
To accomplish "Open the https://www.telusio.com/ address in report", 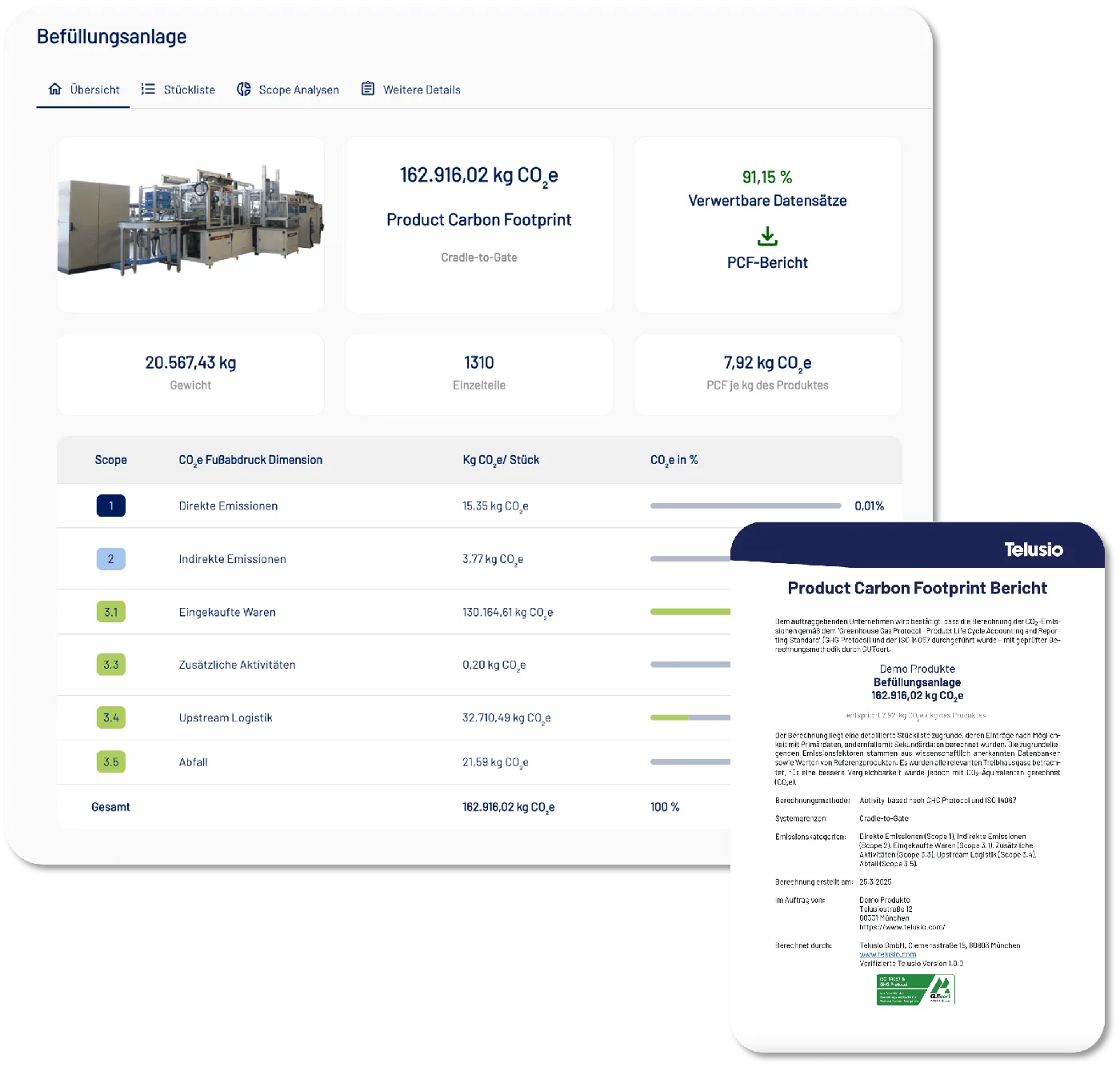I will pyautogui.click(x=902, y=927).
